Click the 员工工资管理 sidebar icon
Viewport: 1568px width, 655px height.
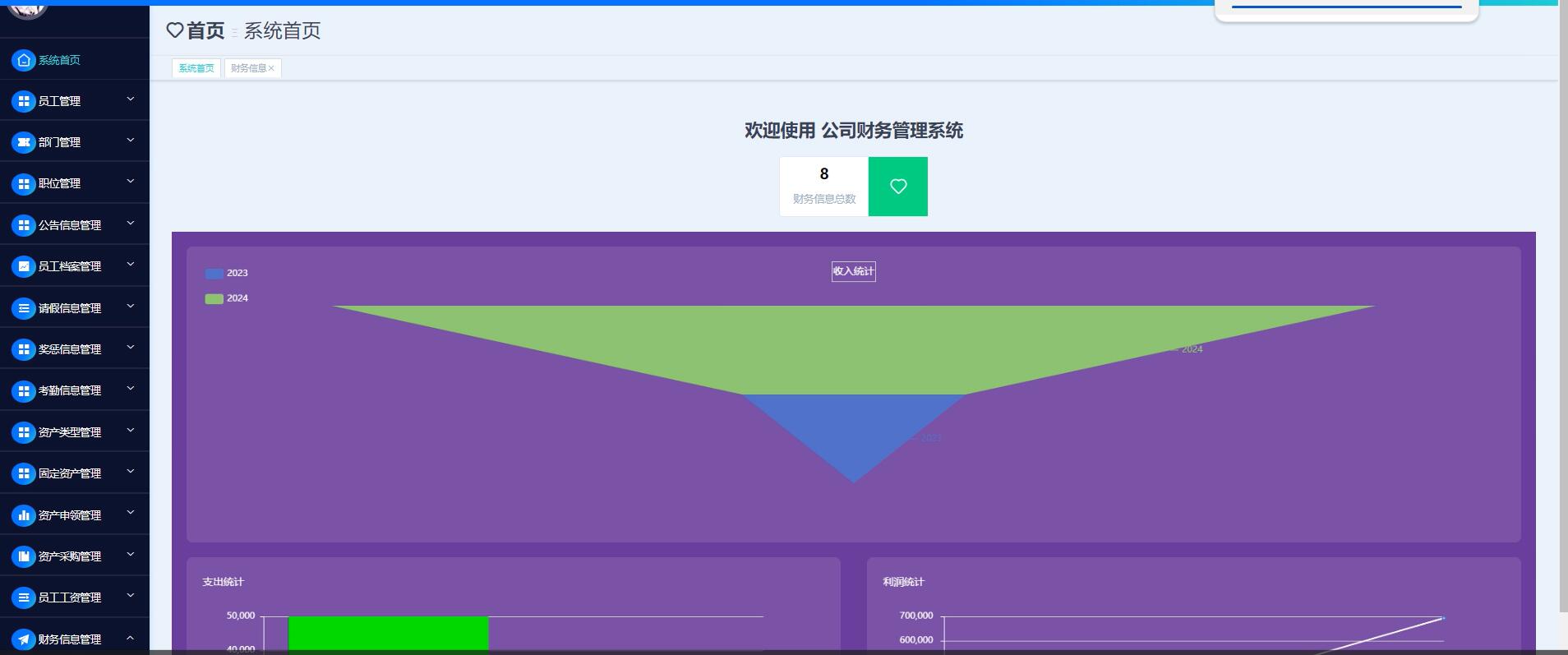[x=24, y=597]
